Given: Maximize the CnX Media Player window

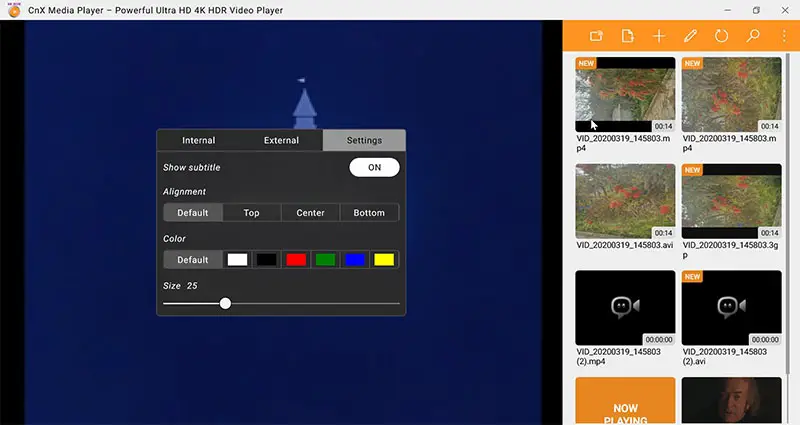Looking at the screenshot, I should click(x=756, y=10).
